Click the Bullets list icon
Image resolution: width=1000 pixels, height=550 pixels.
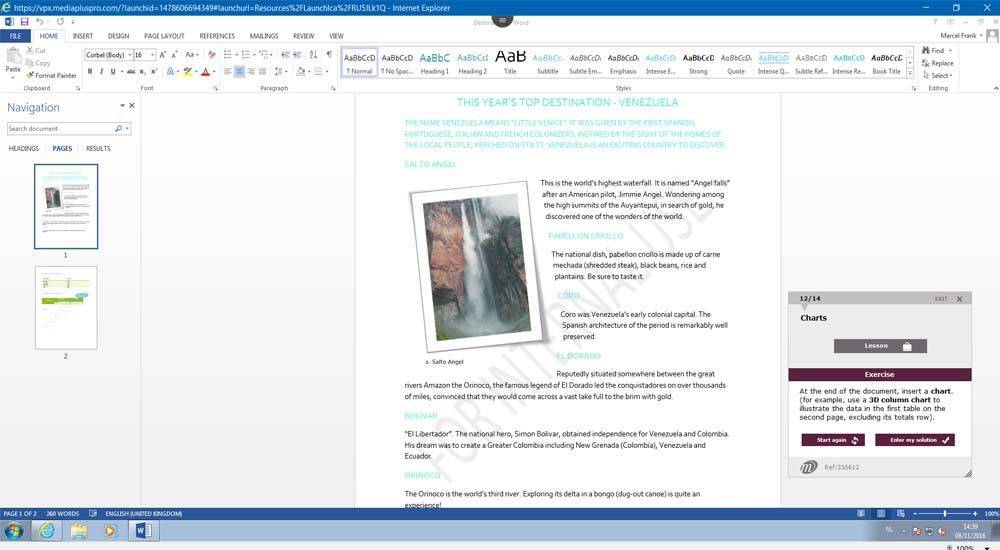[x=228, y=55]
